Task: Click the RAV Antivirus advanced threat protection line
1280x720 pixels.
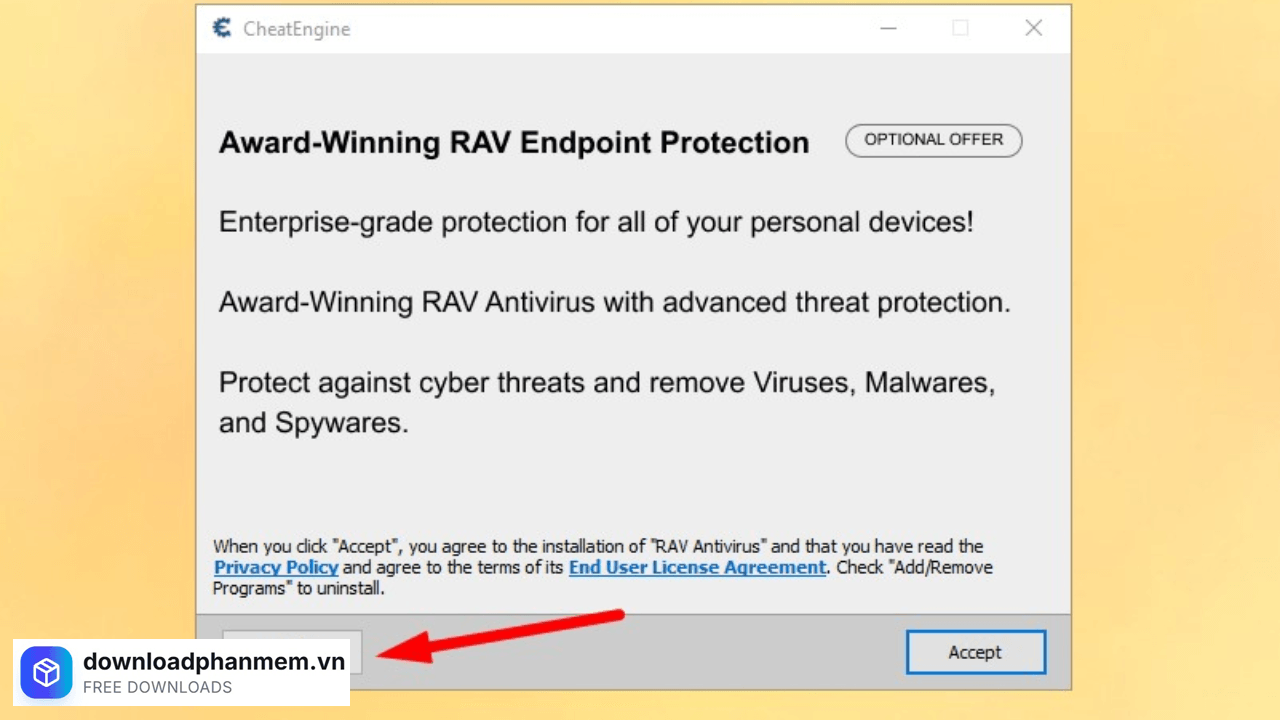Action: [x=614, y=302]
